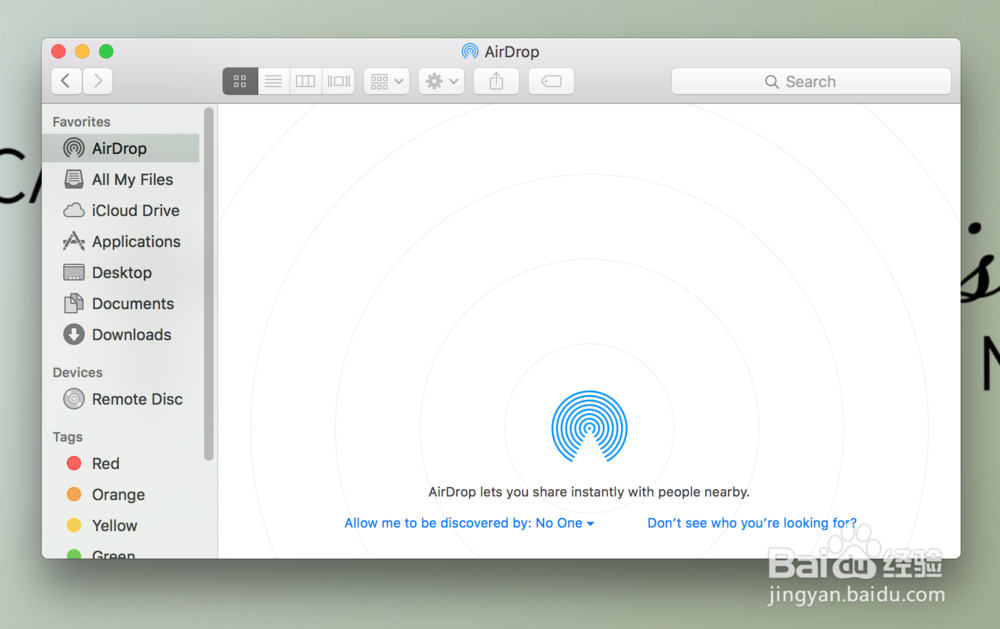Minimize the window with yellow button

click(82, 51)
